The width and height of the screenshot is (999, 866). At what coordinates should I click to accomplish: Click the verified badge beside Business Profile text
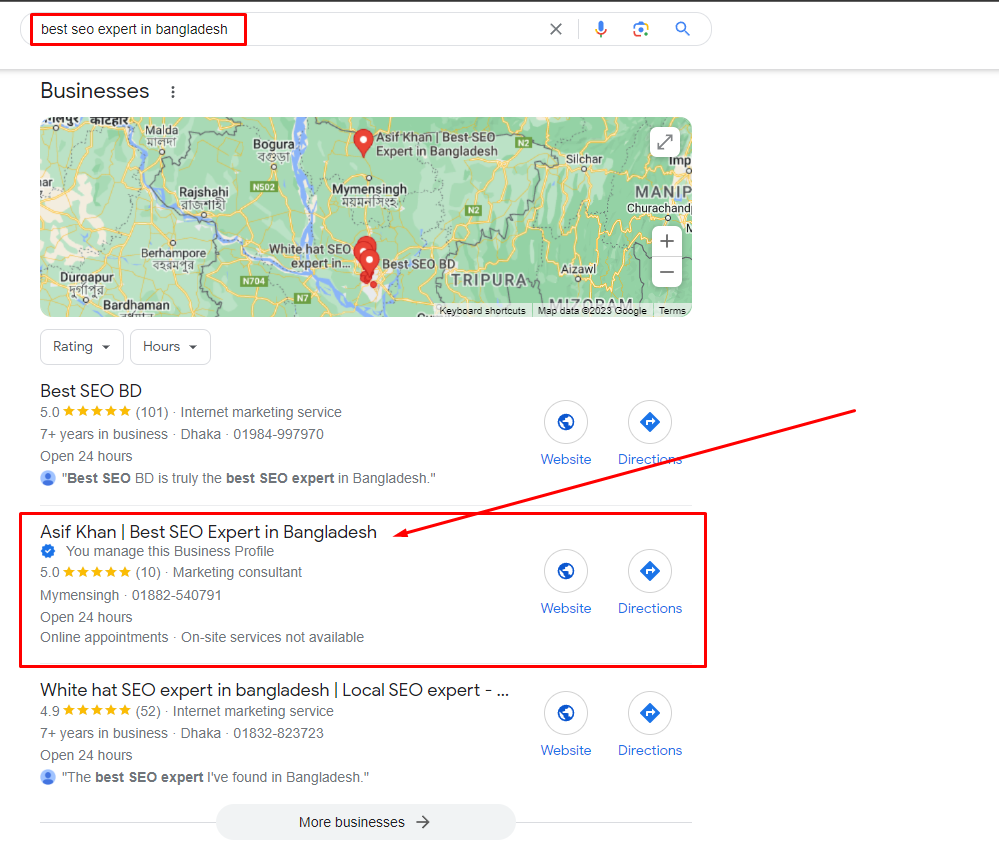coord(48,551)
